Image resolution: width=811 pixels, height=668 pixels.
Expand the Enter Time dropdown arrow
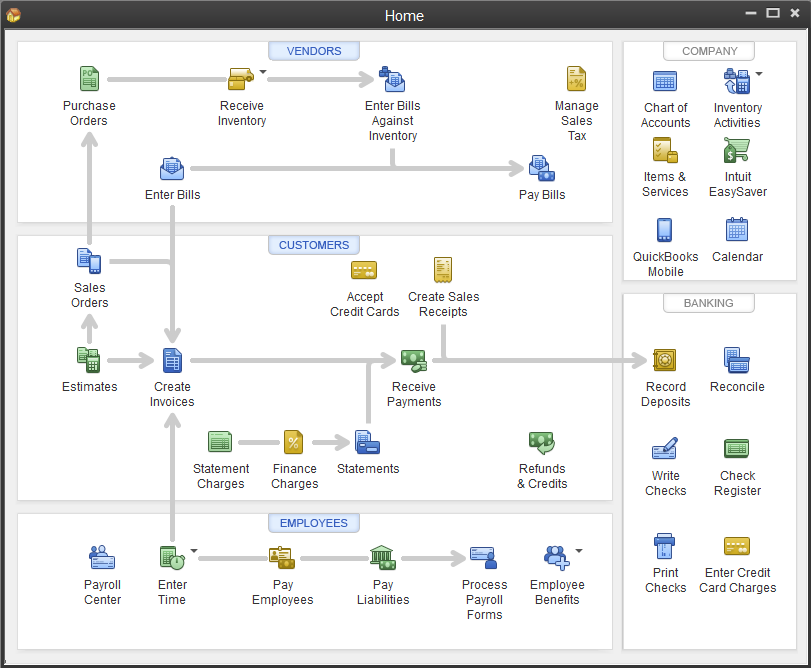[194, 550]
